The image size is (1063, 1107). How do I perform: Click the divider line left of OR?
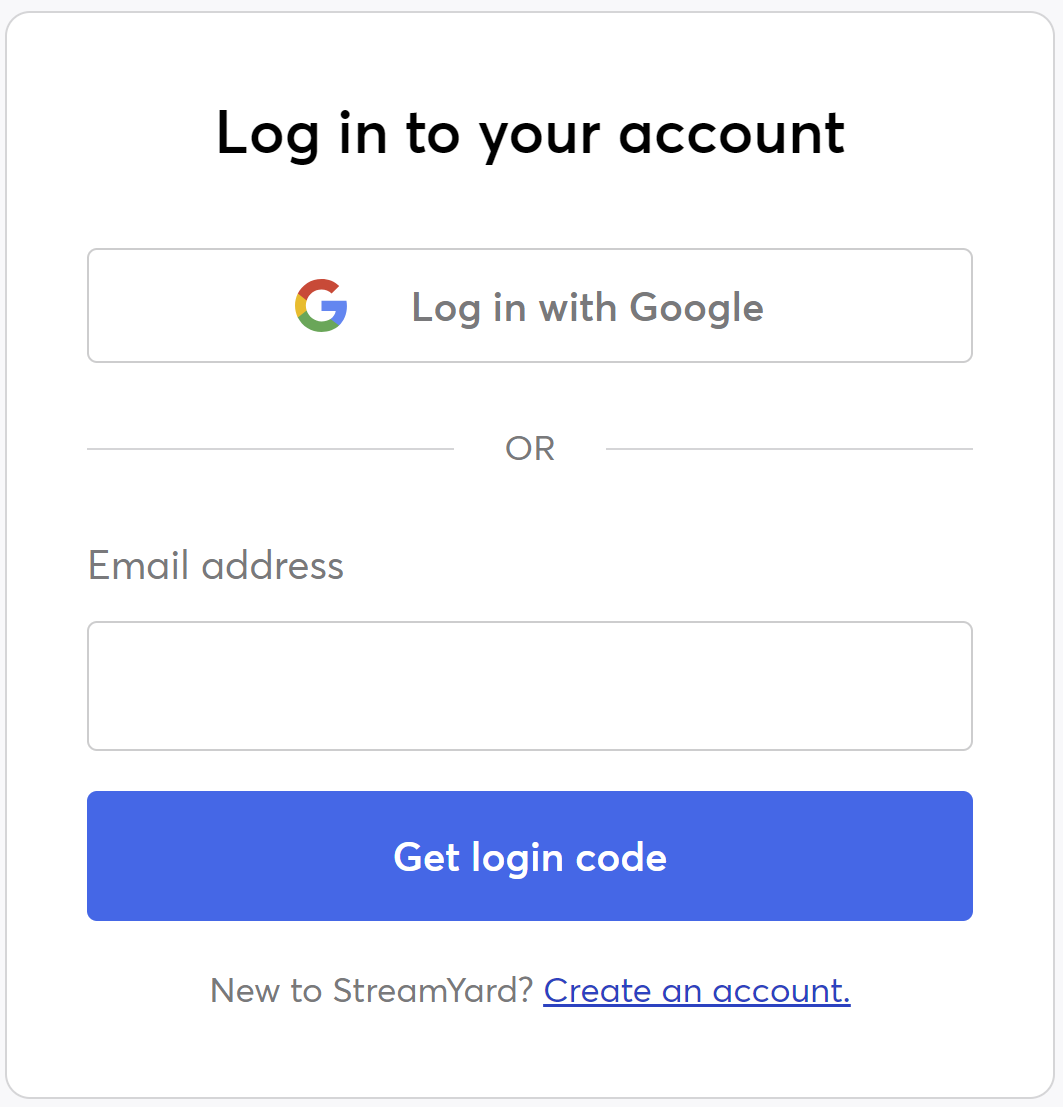[270, 449]
